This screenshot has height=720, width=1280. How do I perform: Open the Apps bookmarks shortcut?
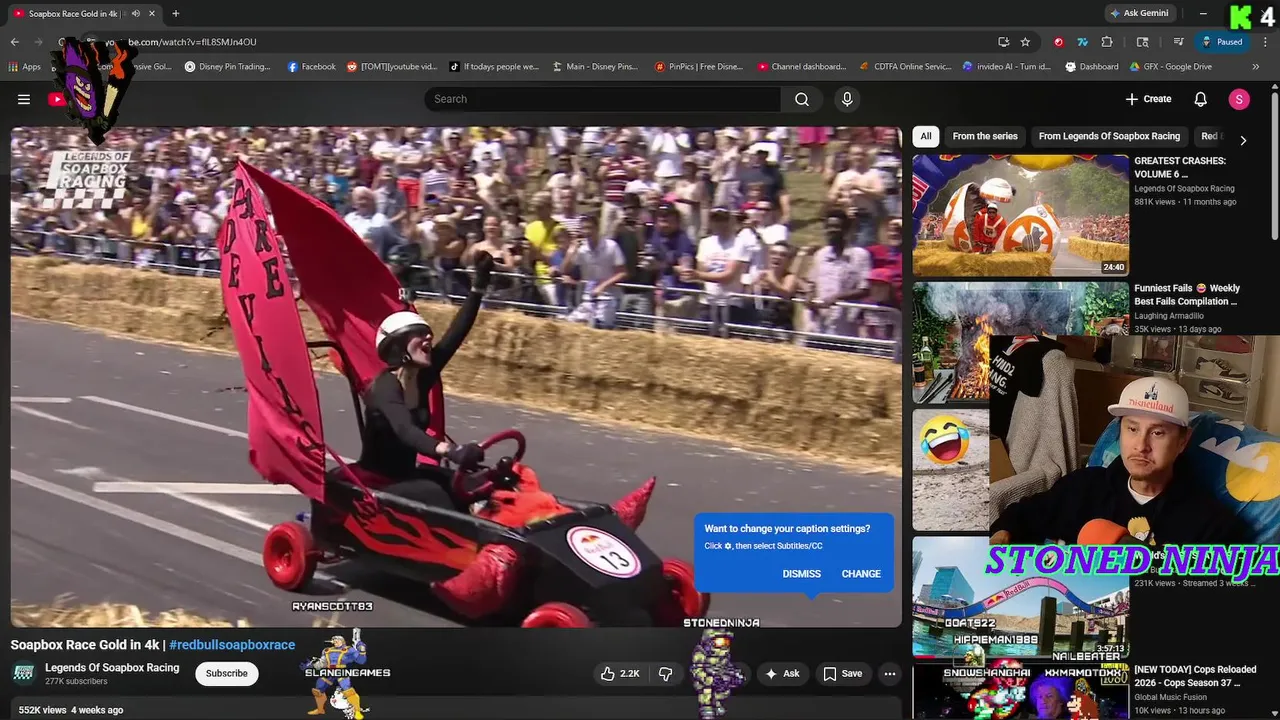click(x=24, y=67)
